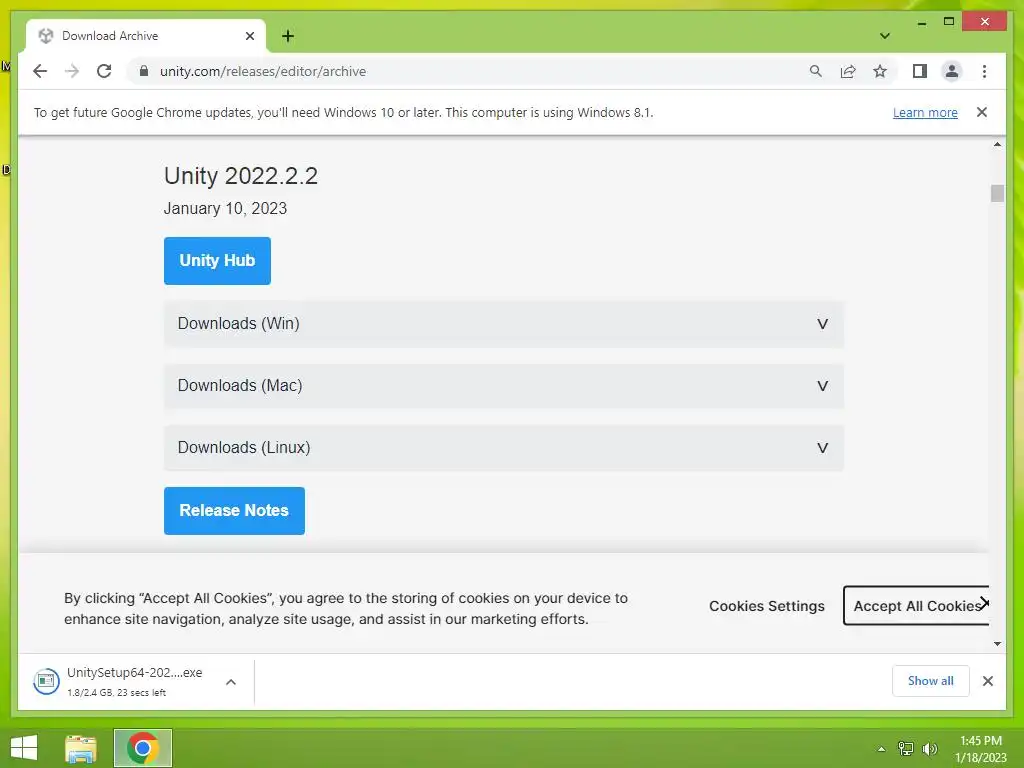Click the January 10, 2023 date text
1024x768 pixels.
225,208
